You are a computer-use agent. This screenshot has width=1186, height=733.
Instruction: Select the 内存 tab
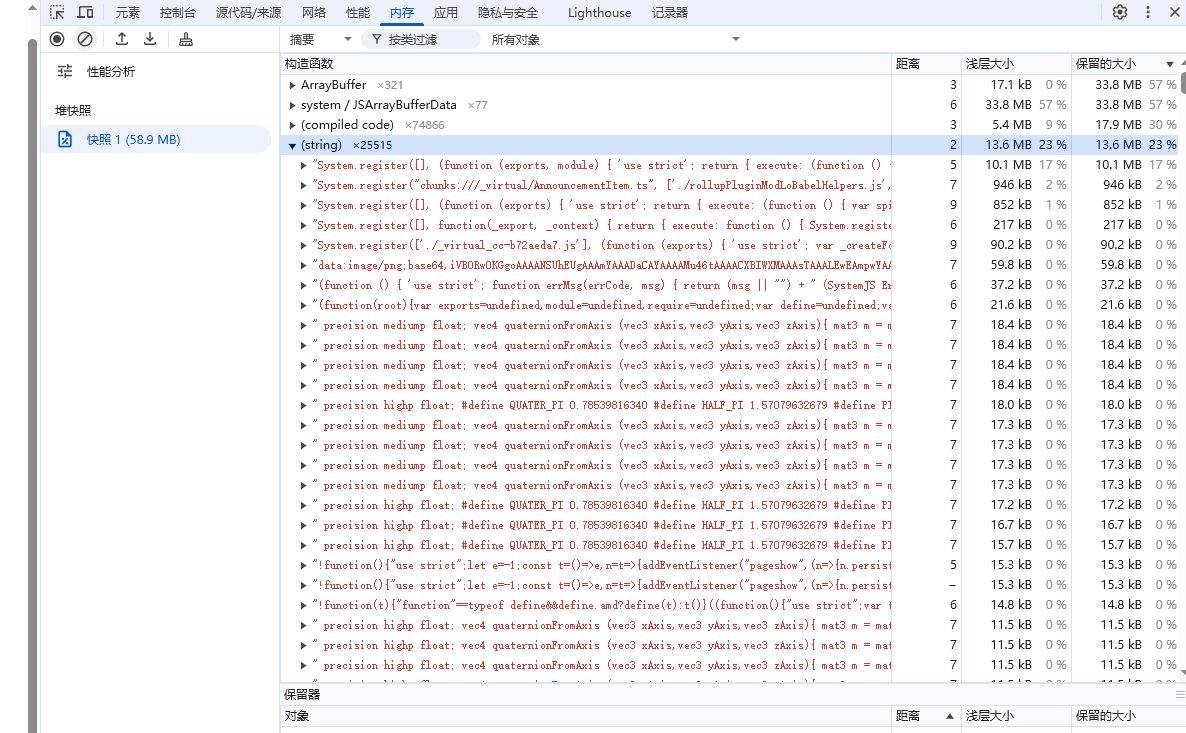click(x=402, y=13)
